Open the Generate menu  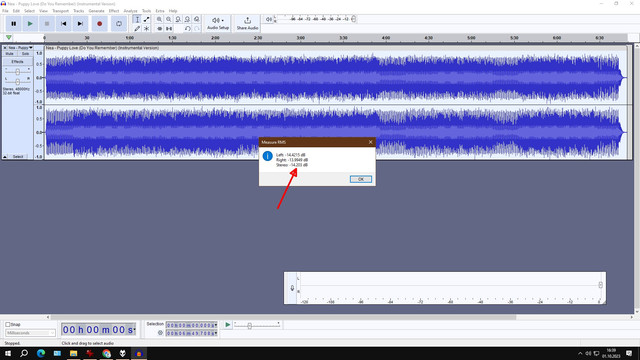coord(96,11)
